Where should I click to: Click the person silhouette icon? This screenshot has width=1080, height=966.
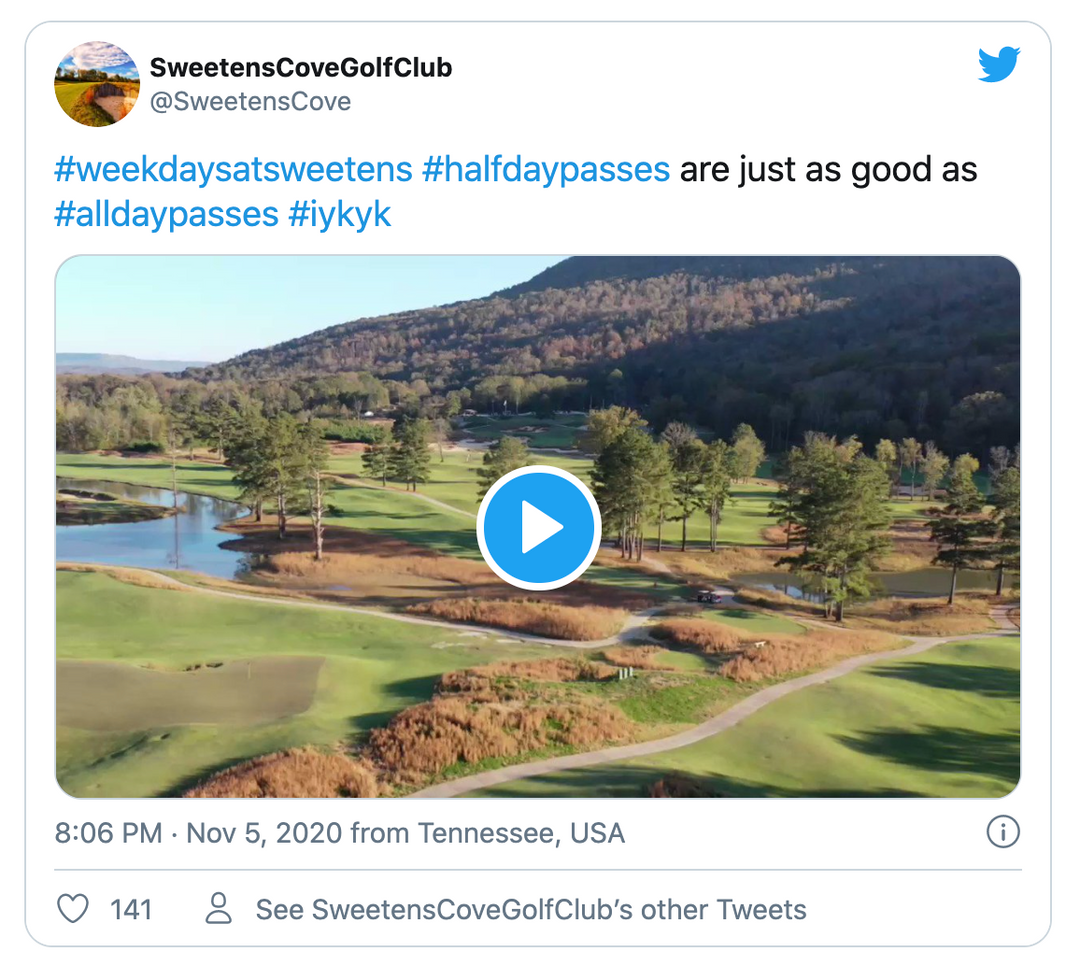pyautogui.click(x=218, y=909)
